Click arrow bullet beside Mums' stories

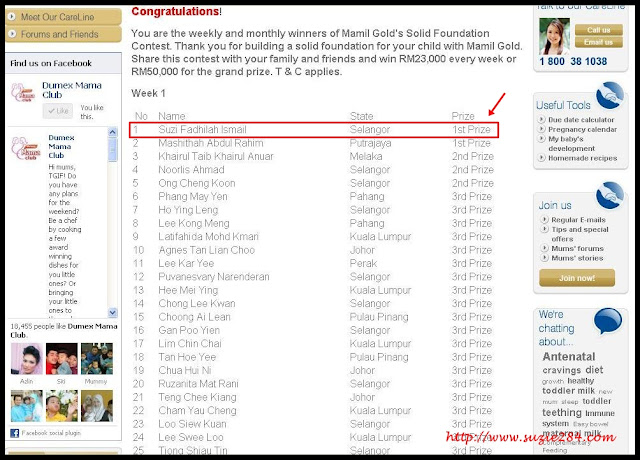pos(544,258)
